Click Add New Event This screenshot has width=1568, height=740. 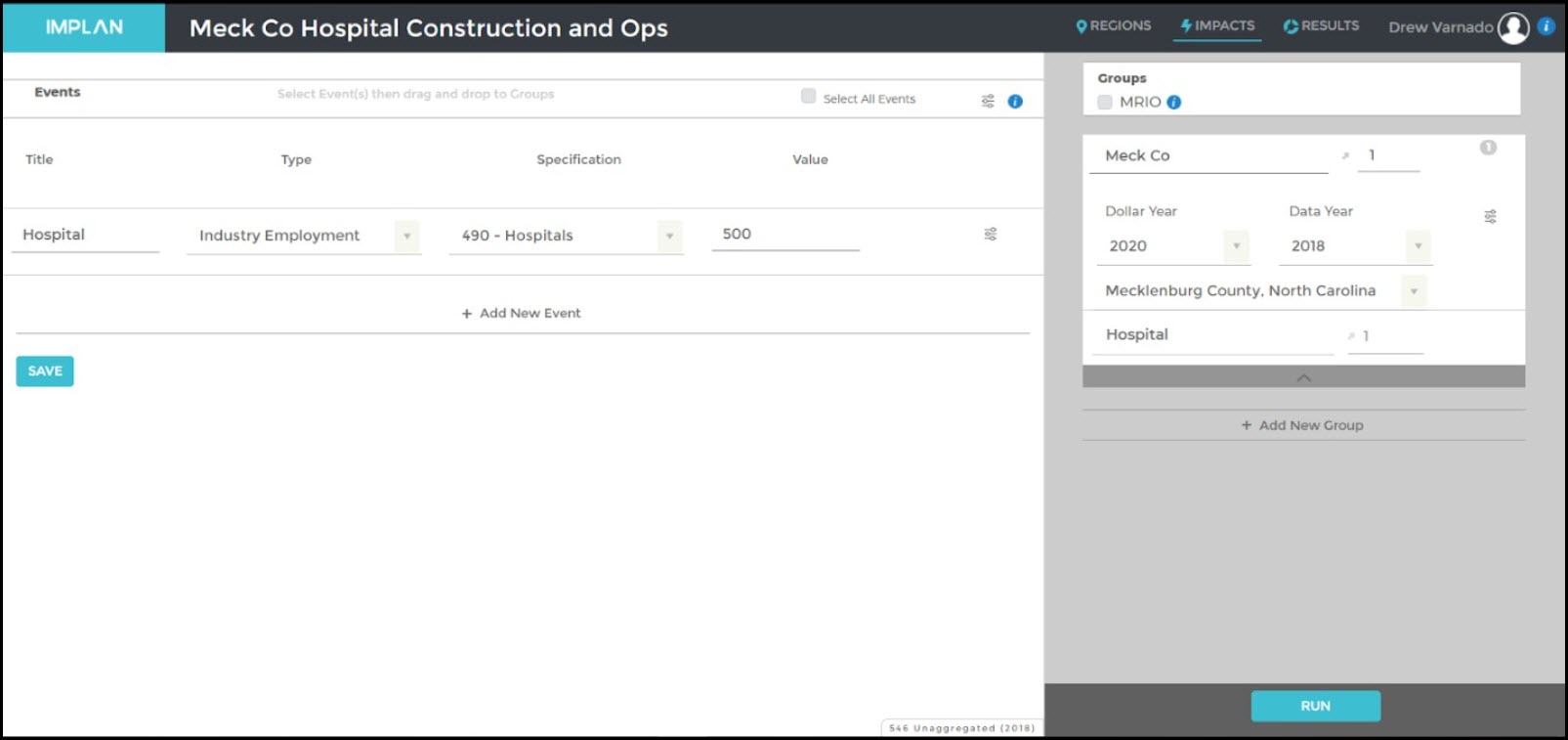pyautogui.click(x=521, y=313)
